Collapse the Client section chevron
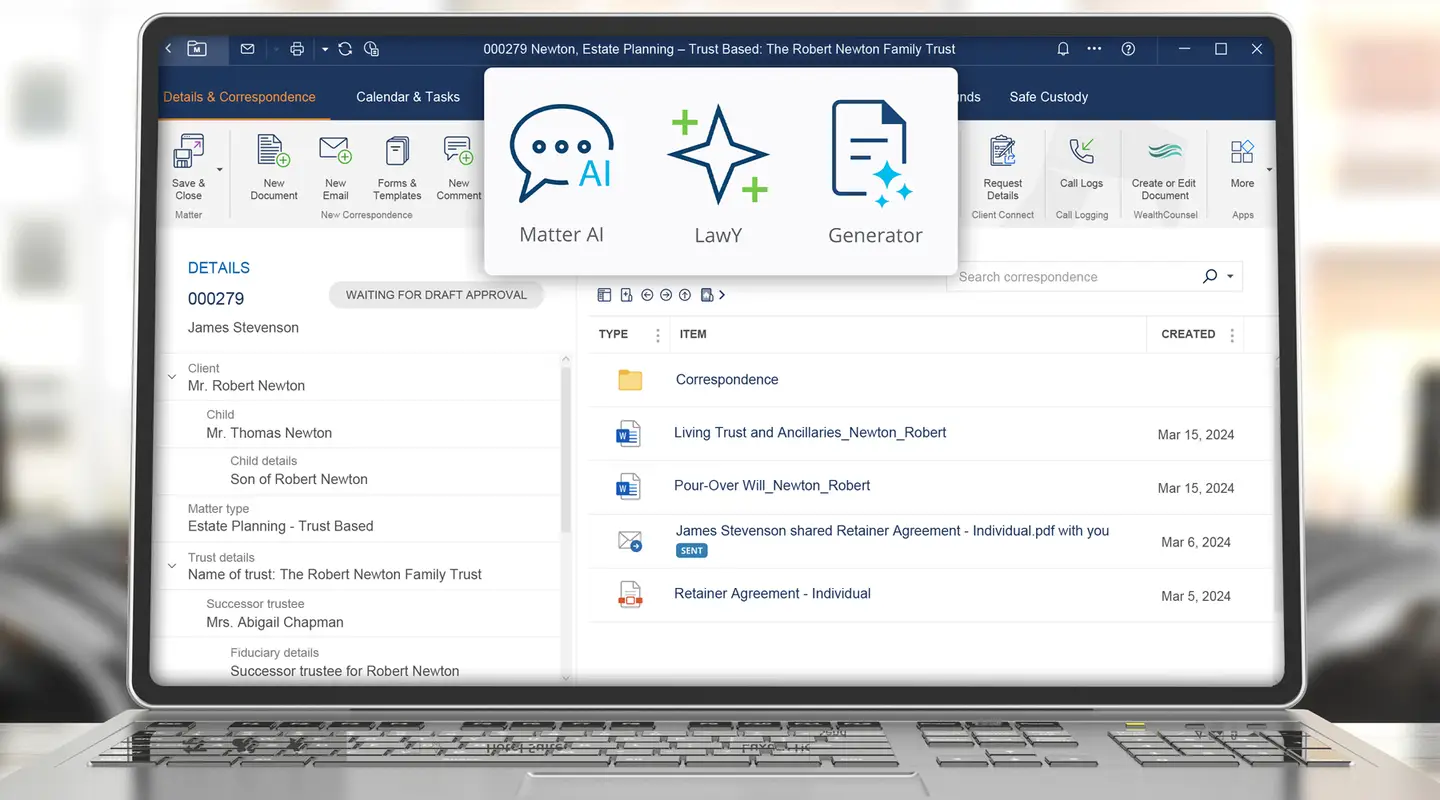 click(x=172, y=377)
